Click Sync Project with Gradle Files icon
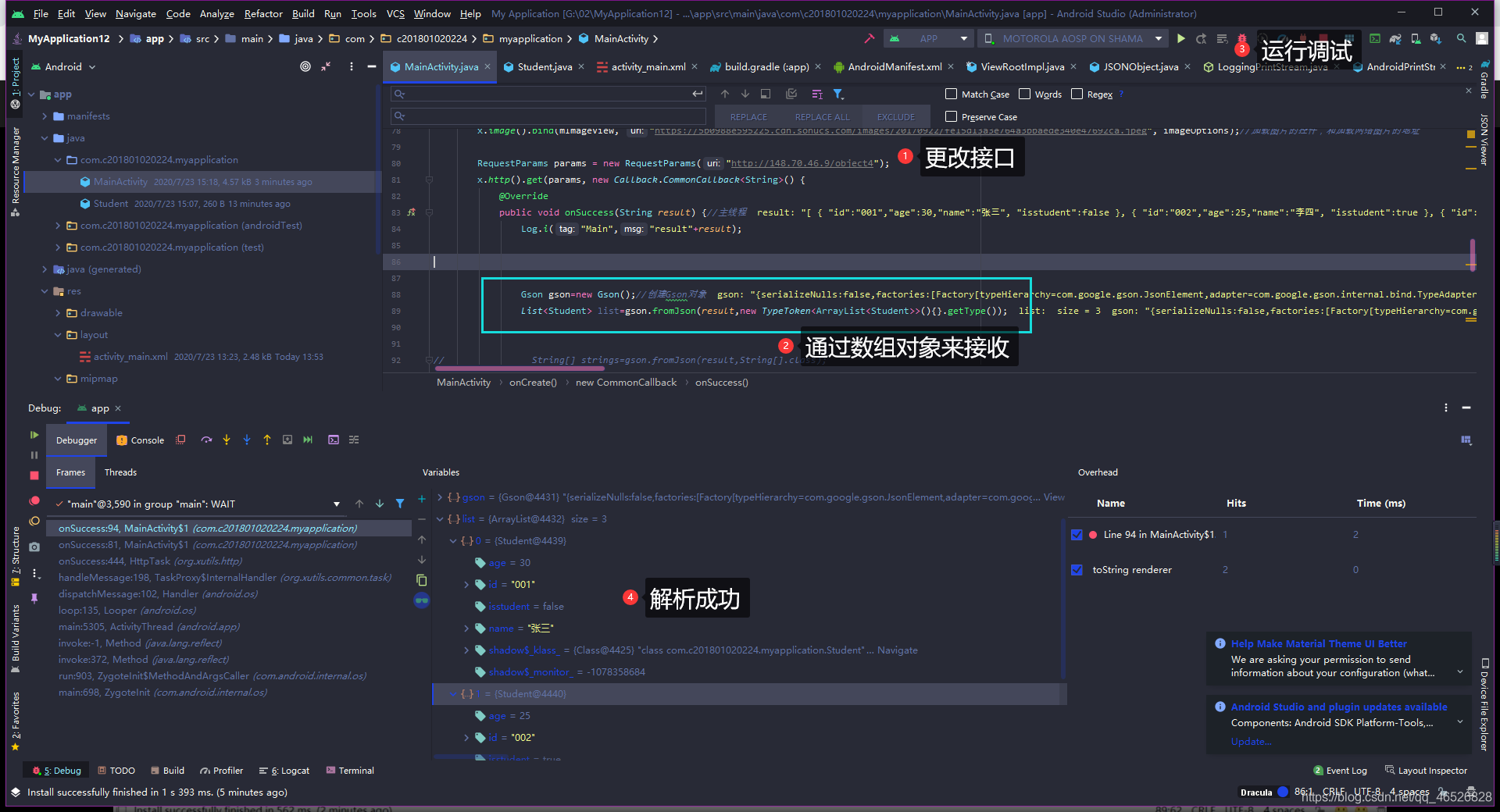The width and height of the screenshot is (1500, 812). pos(1395,38)
